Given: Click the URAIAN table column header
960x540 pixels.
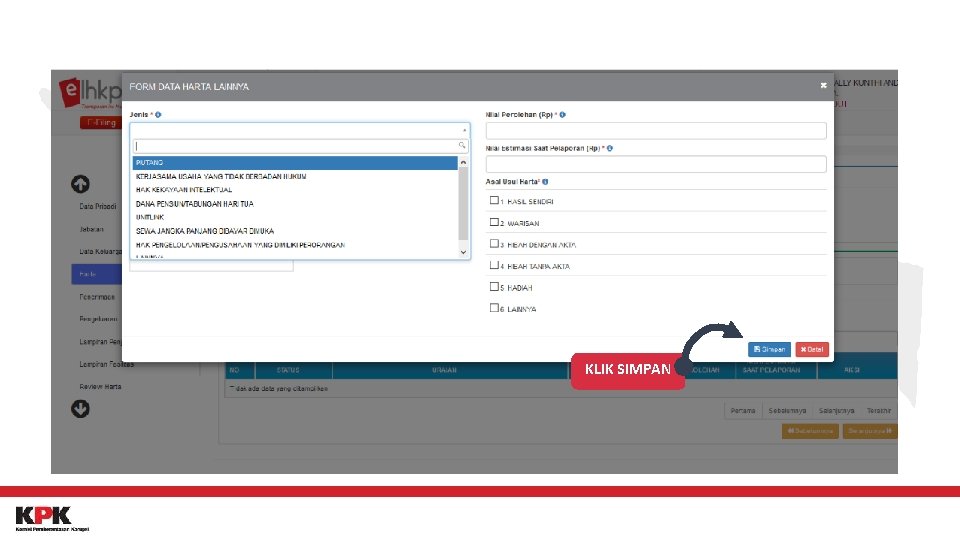Looking at the screenshot, I should click(x=444, y=370).
